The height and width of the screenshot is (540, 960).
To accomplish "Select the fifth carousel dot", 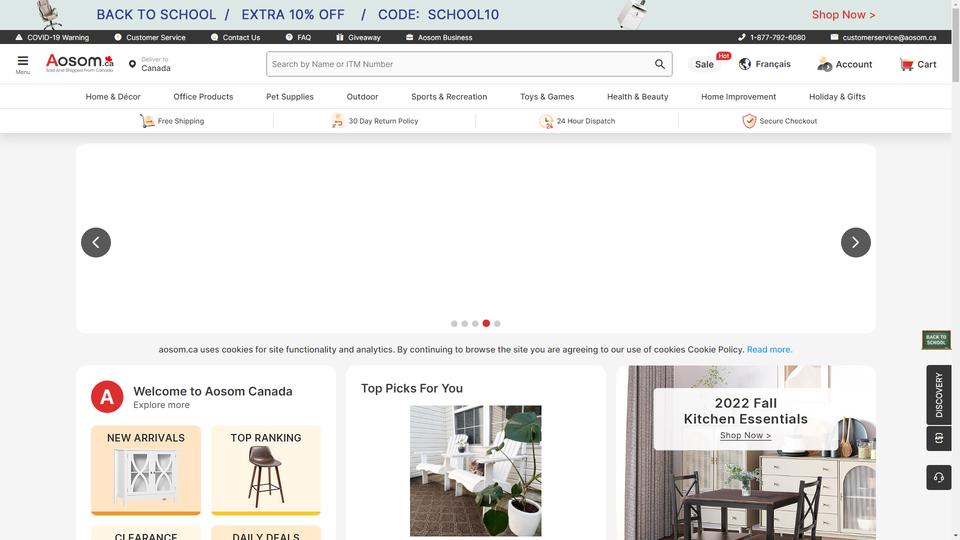I will pos(497,324).
